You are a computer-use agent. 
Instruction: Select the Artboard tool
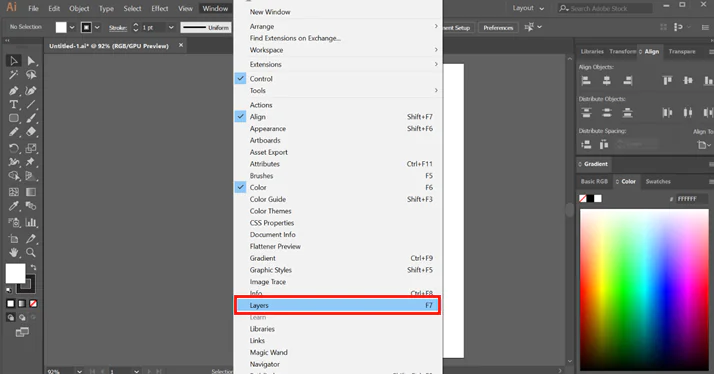(x=14, y=239)
